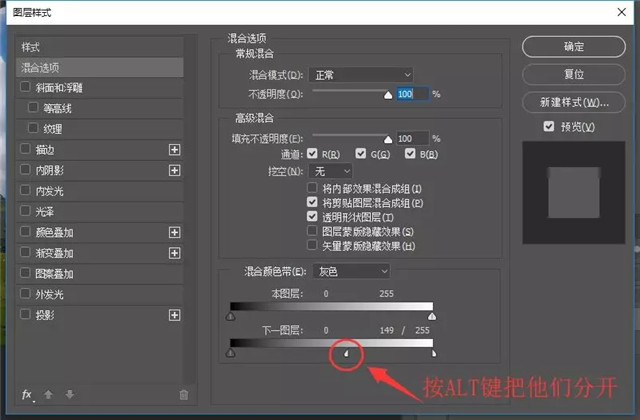Viewport: 640px width, 420px height.
Task: Click the trash delete effect icon
Action: [x=184, y=394]
